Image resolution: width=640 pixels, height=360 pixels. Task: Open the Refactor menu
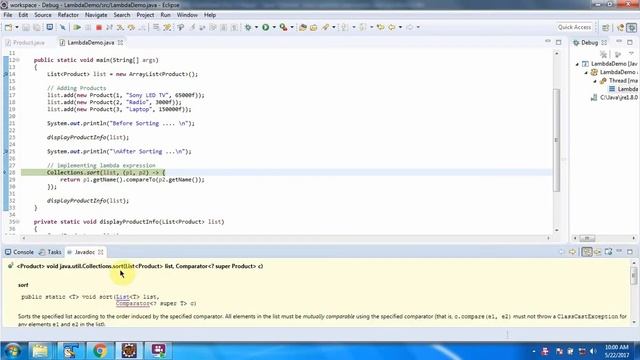(x=68, y=15)
